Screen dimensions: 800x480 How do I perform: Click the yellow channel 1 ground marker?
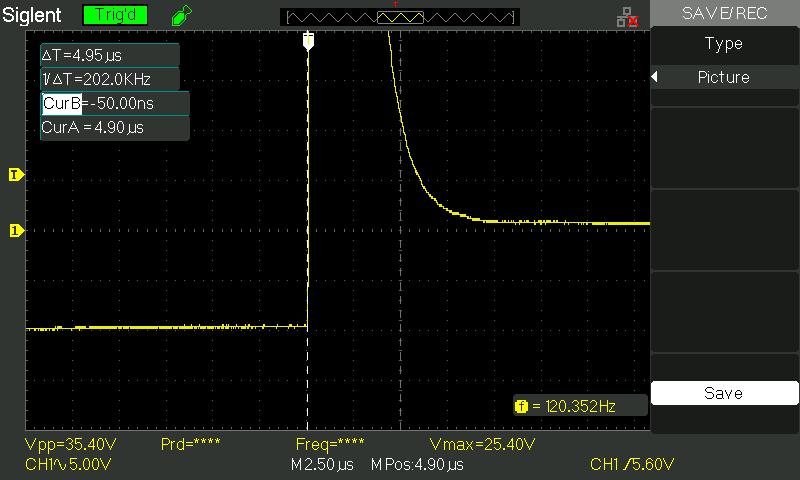pos(15,231)
